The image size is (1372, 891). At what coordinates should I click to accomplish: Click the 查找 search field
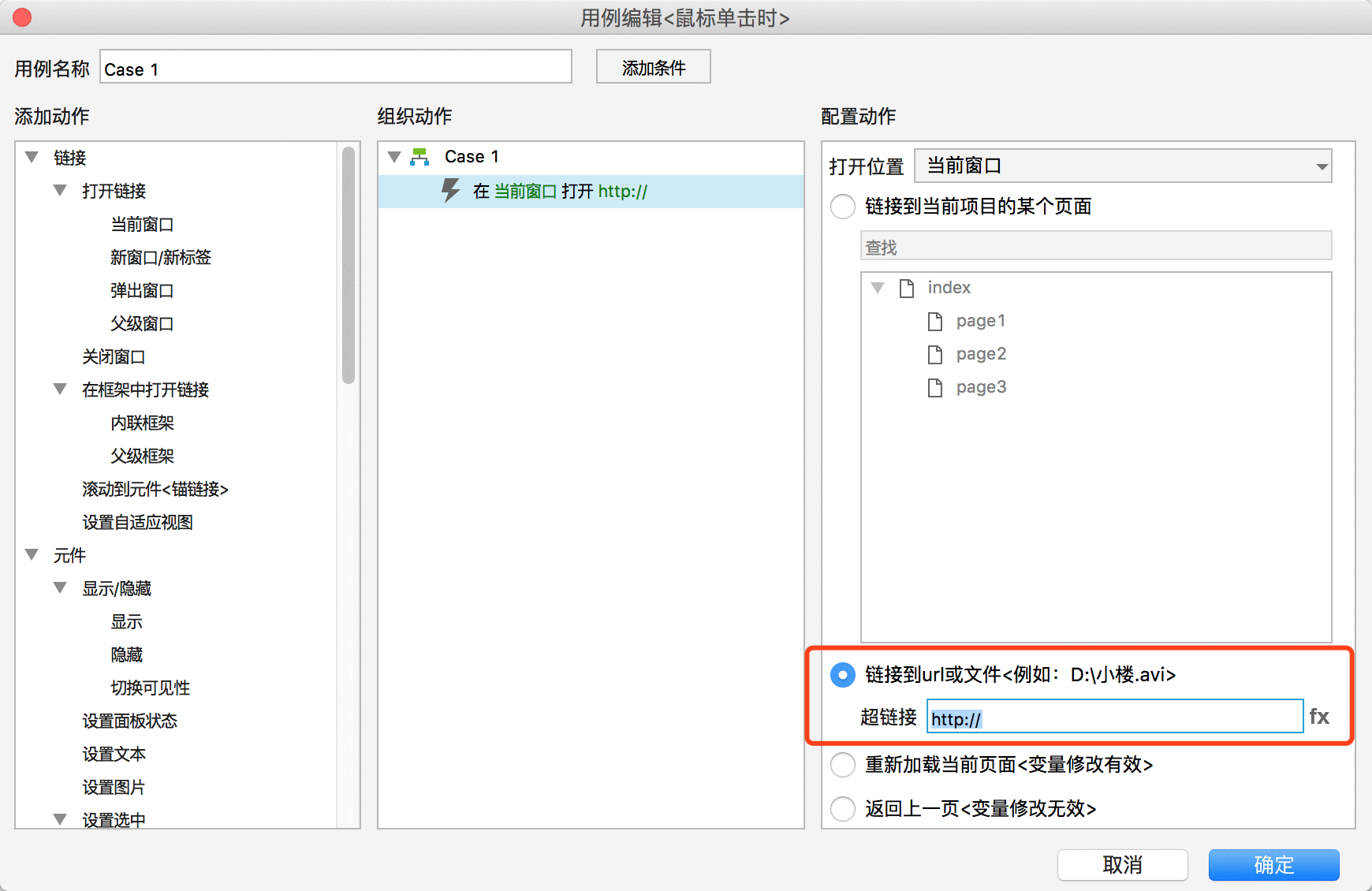[x=1096, y=246]
